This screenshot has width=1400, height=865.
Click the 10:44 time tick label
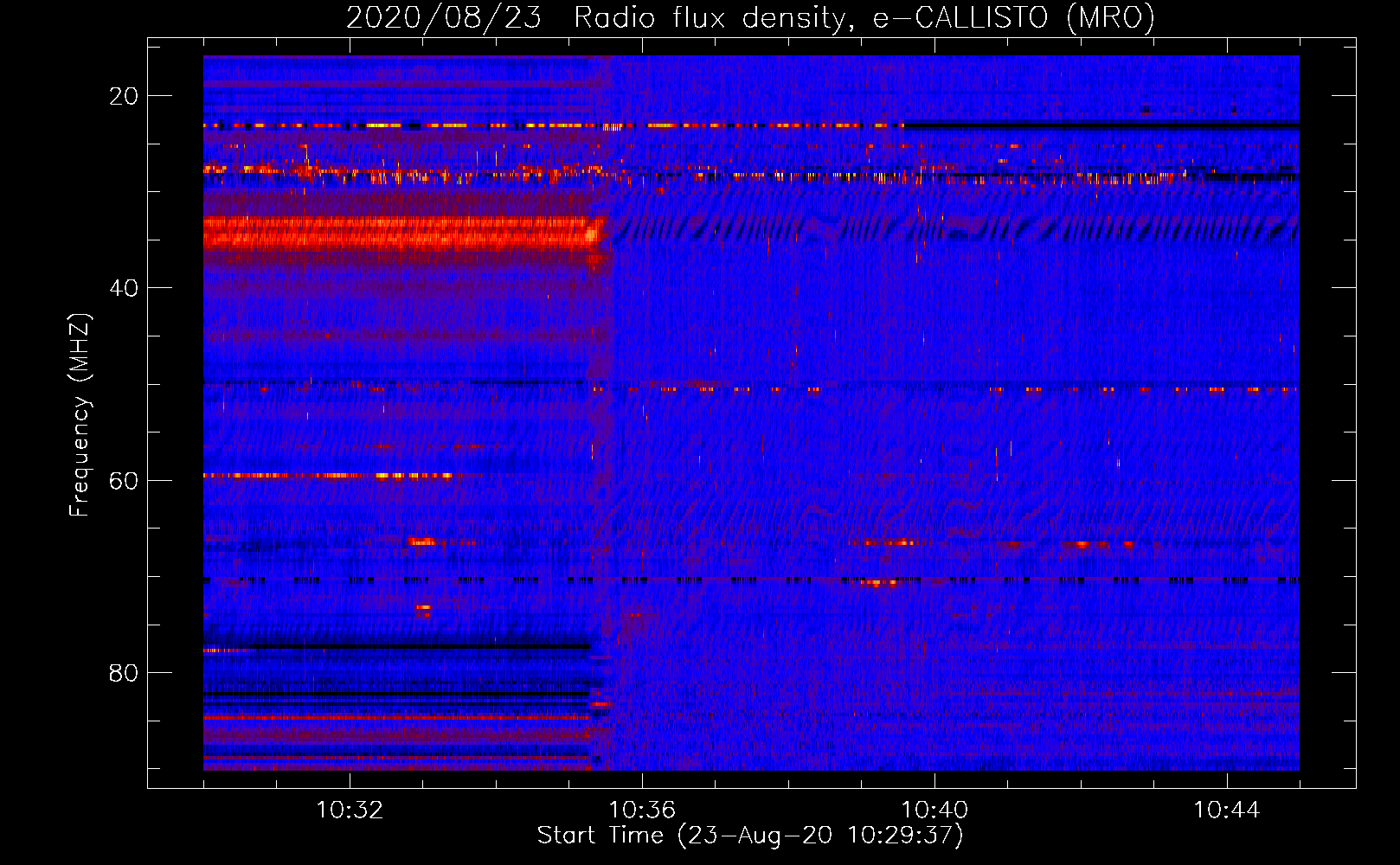[x=1227, y=811]
